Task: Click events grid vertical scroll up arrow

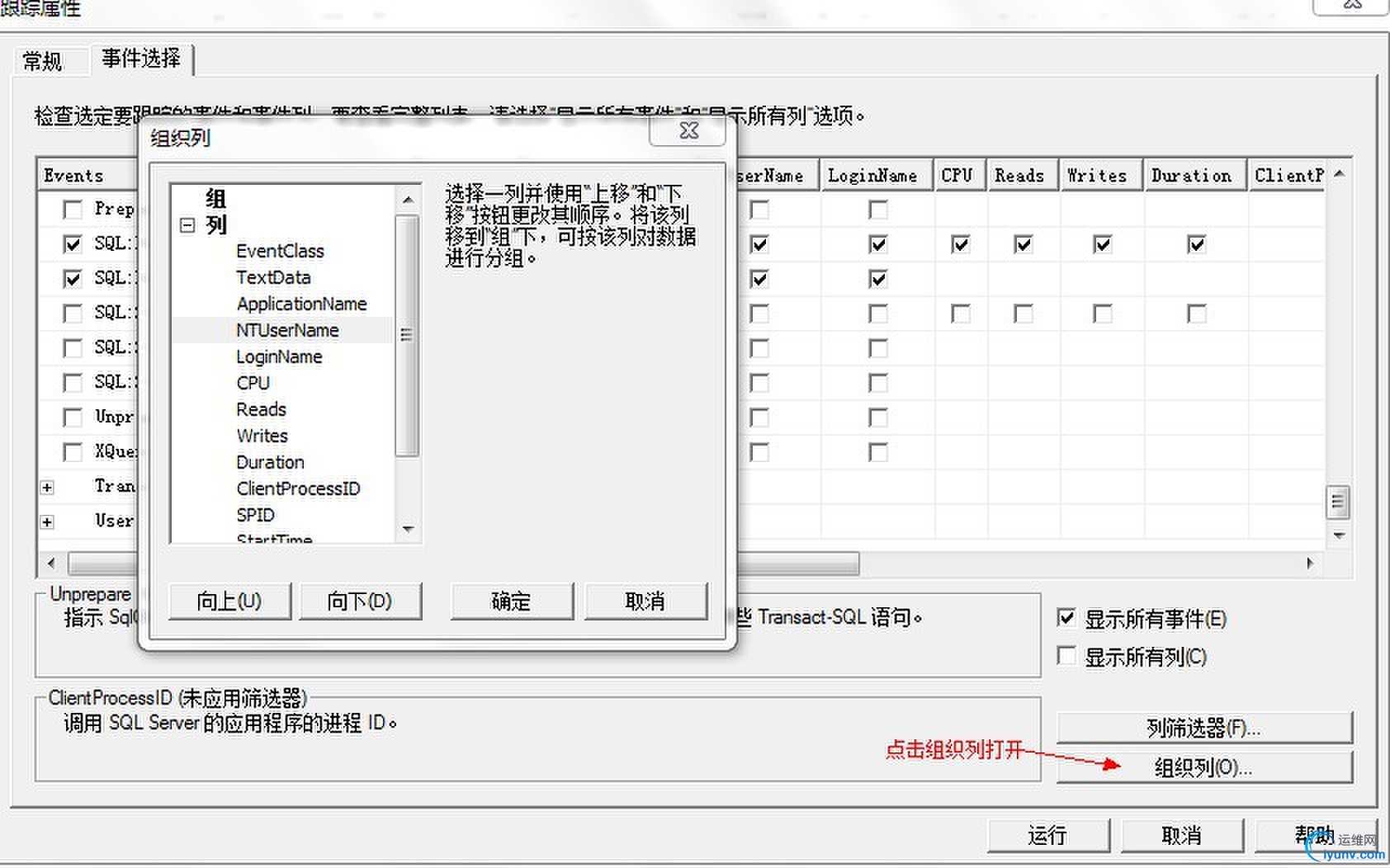Action: point(1339,173)
